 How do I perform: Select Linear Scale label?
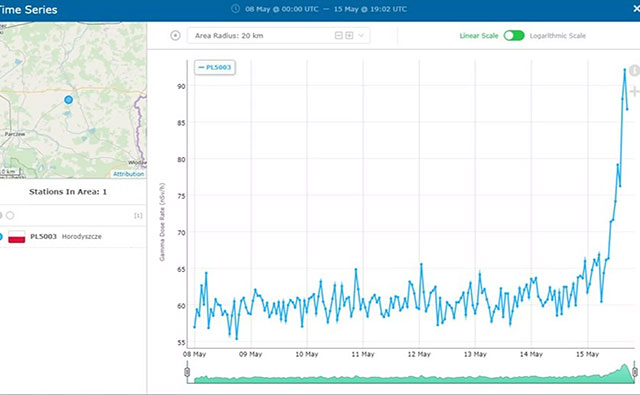[x=479, y=36]
